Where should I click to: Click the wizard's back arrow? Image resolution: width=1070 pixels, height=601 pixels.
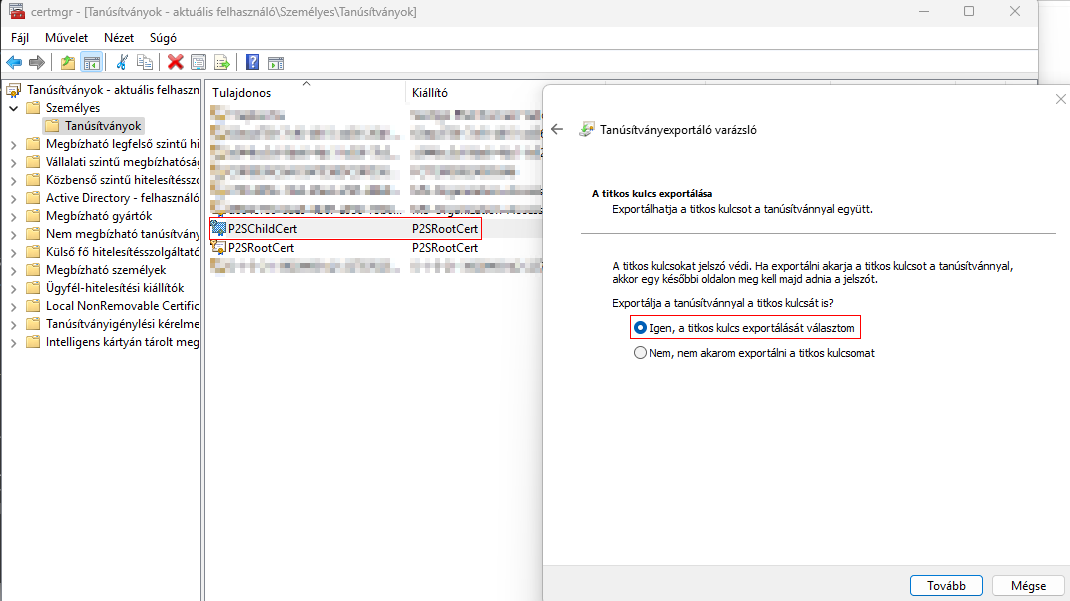tap(558, 129)
